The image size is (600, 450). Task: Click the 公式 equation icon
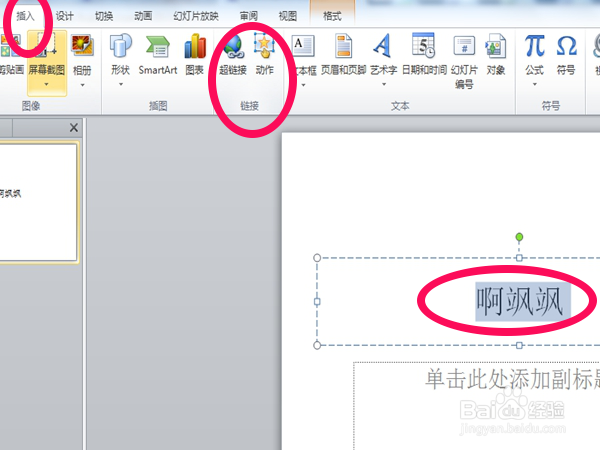point(535,46)
